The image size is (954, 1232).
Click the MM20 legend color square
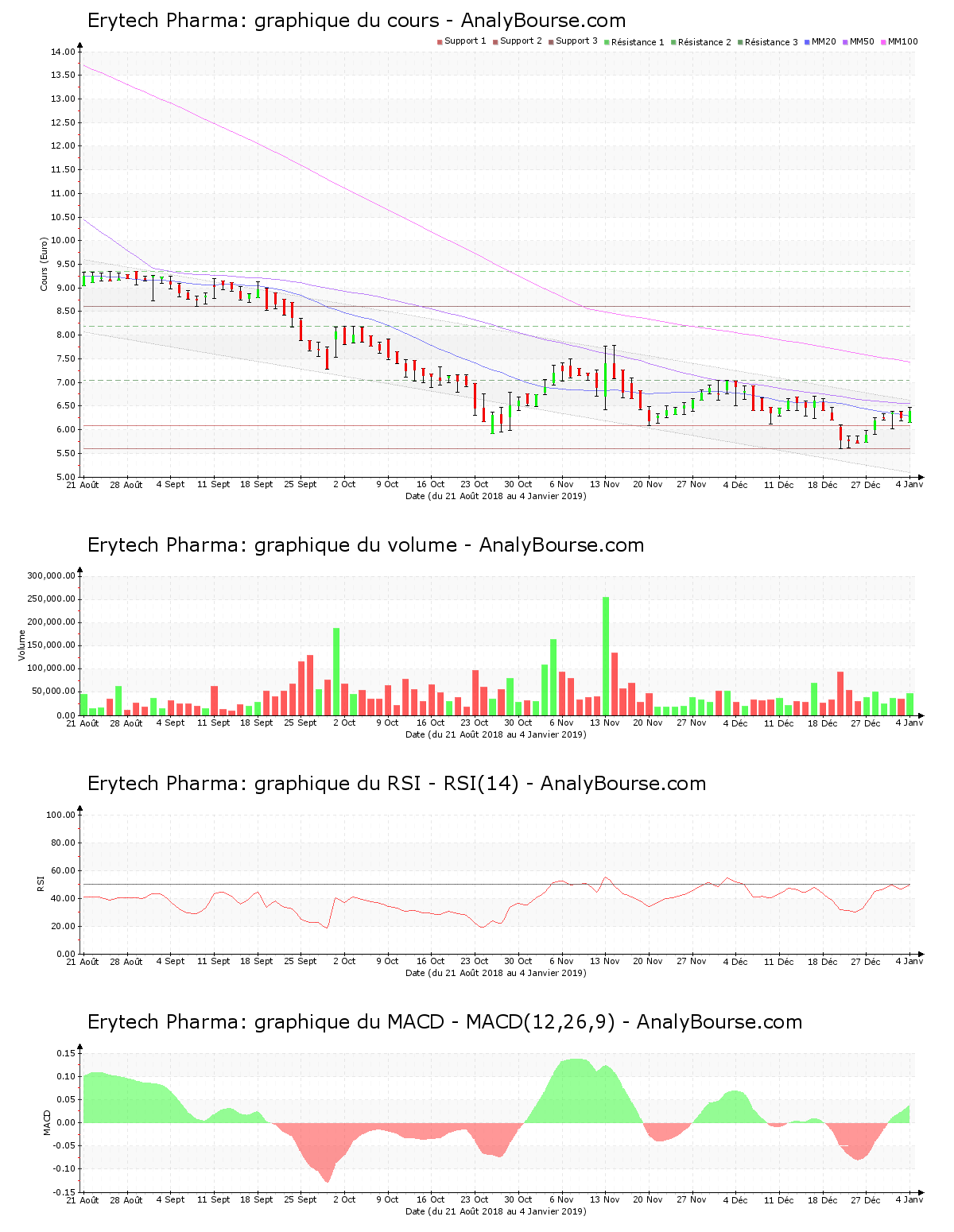(x=808, y=41)
